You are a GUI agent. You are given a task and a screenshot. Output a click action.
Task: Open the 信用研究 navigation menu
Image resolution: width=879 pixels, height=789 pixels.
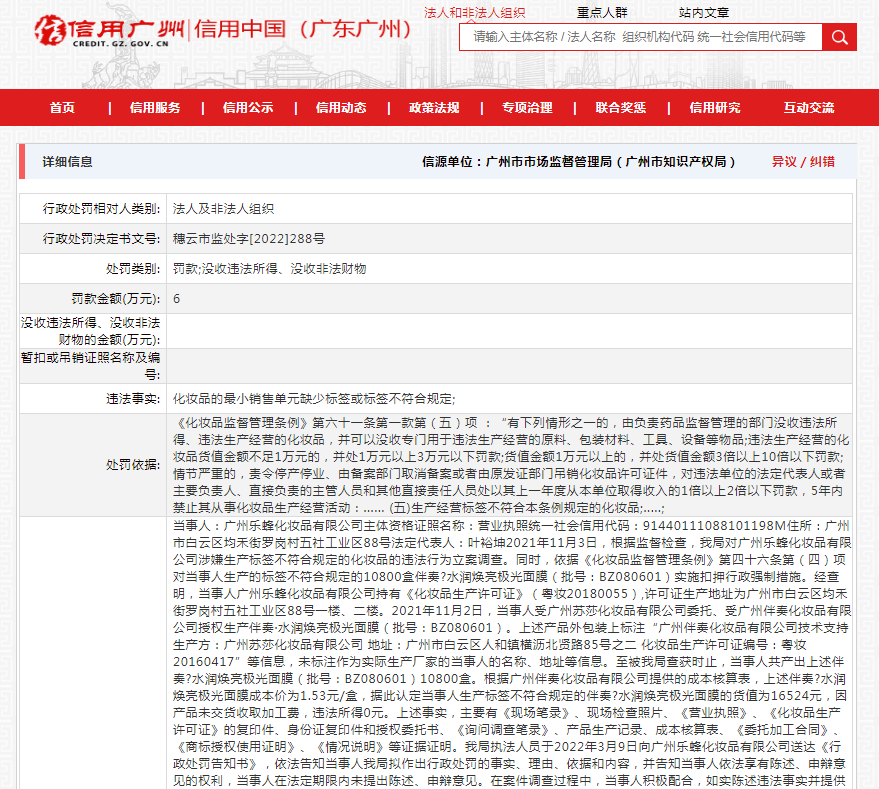(x=715, y=108)
